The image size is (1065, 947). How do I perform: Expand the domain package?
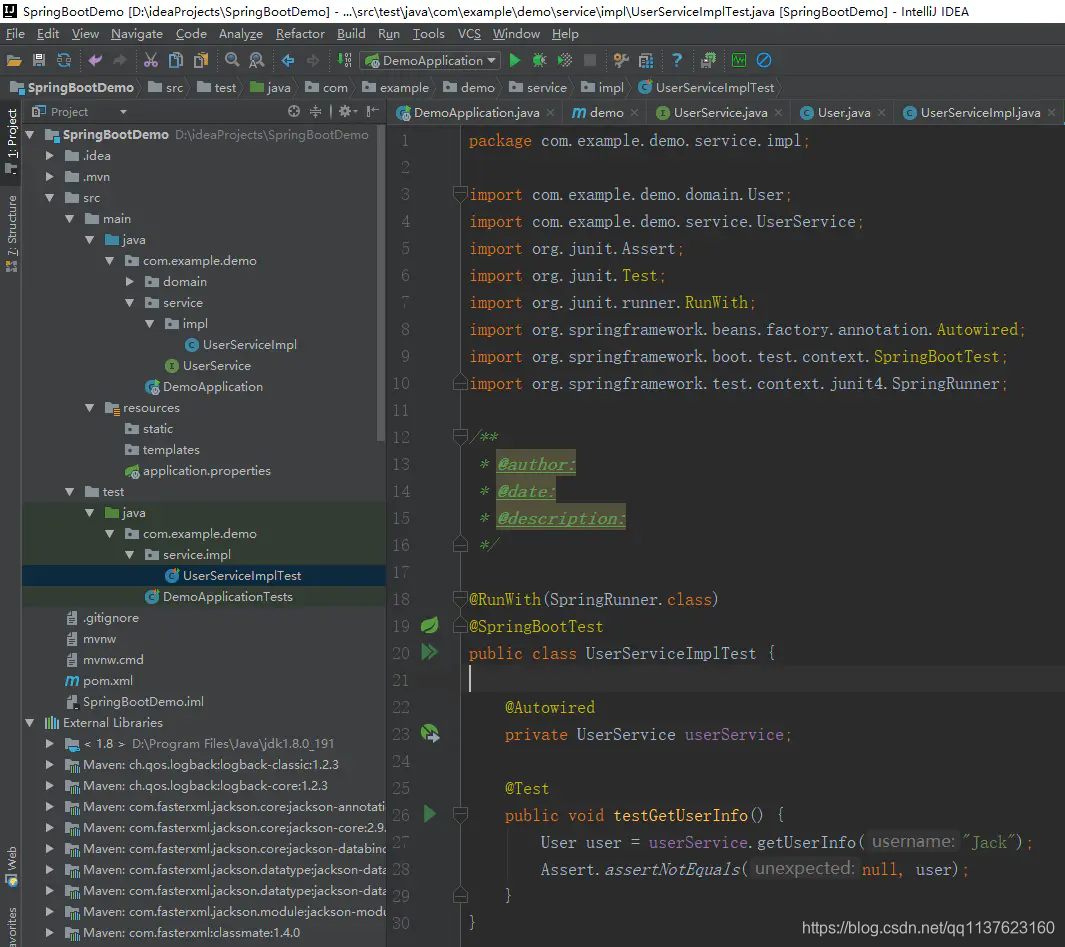coord(130,281)
